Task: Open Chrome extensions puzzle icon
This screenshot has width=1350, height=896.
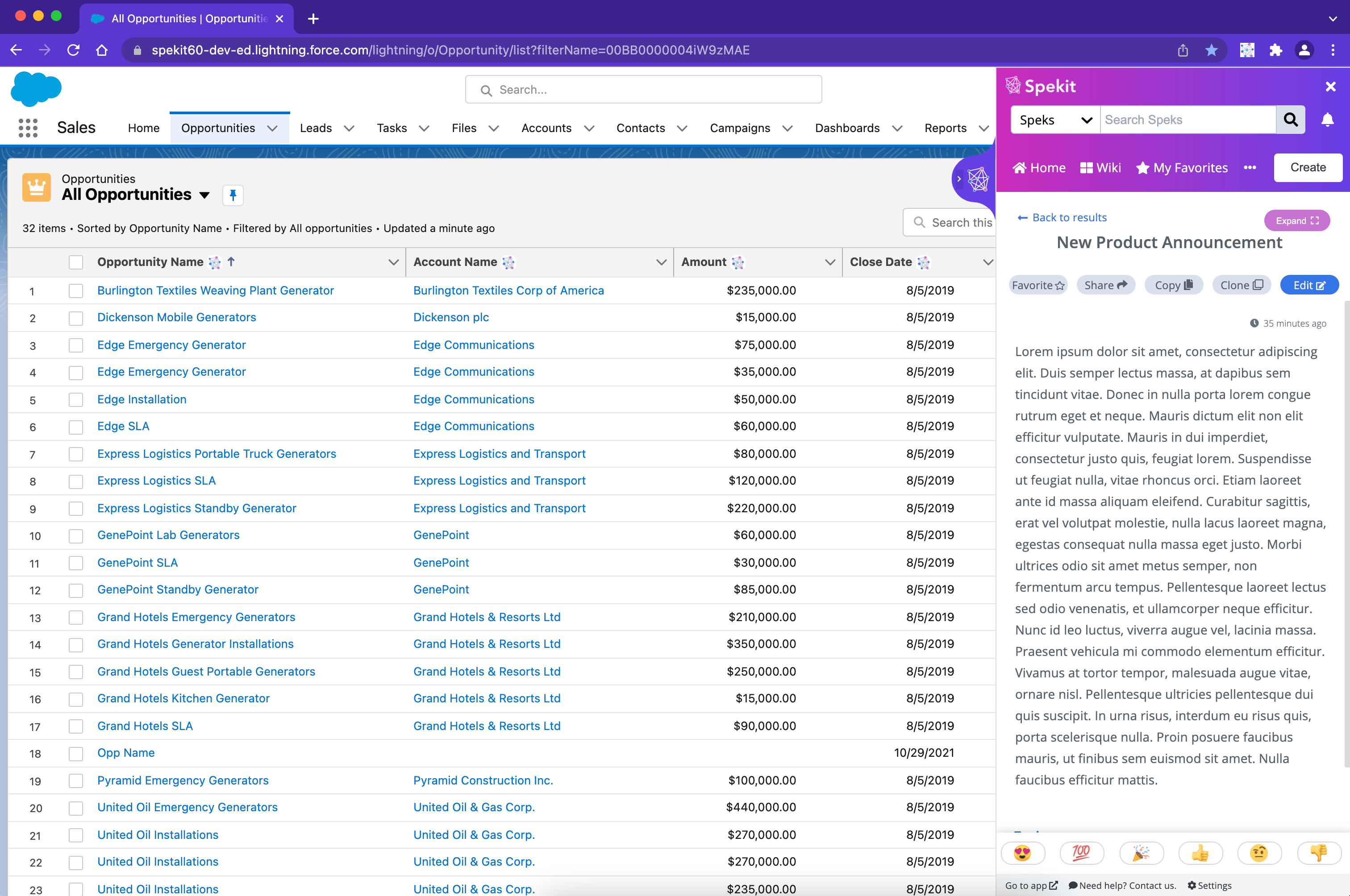Action: [1276, 50]
